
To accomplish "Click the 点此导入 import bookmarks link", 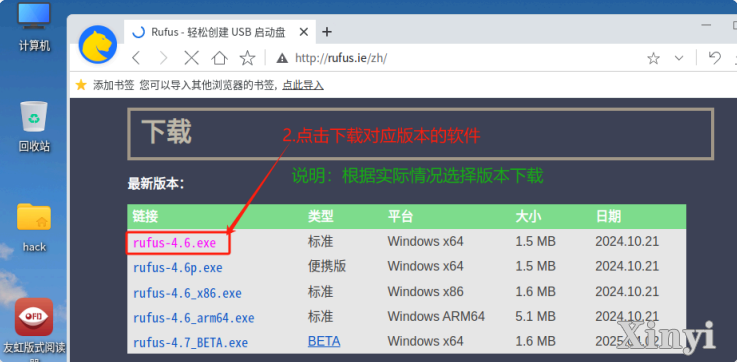I will [x=303, y=85].
